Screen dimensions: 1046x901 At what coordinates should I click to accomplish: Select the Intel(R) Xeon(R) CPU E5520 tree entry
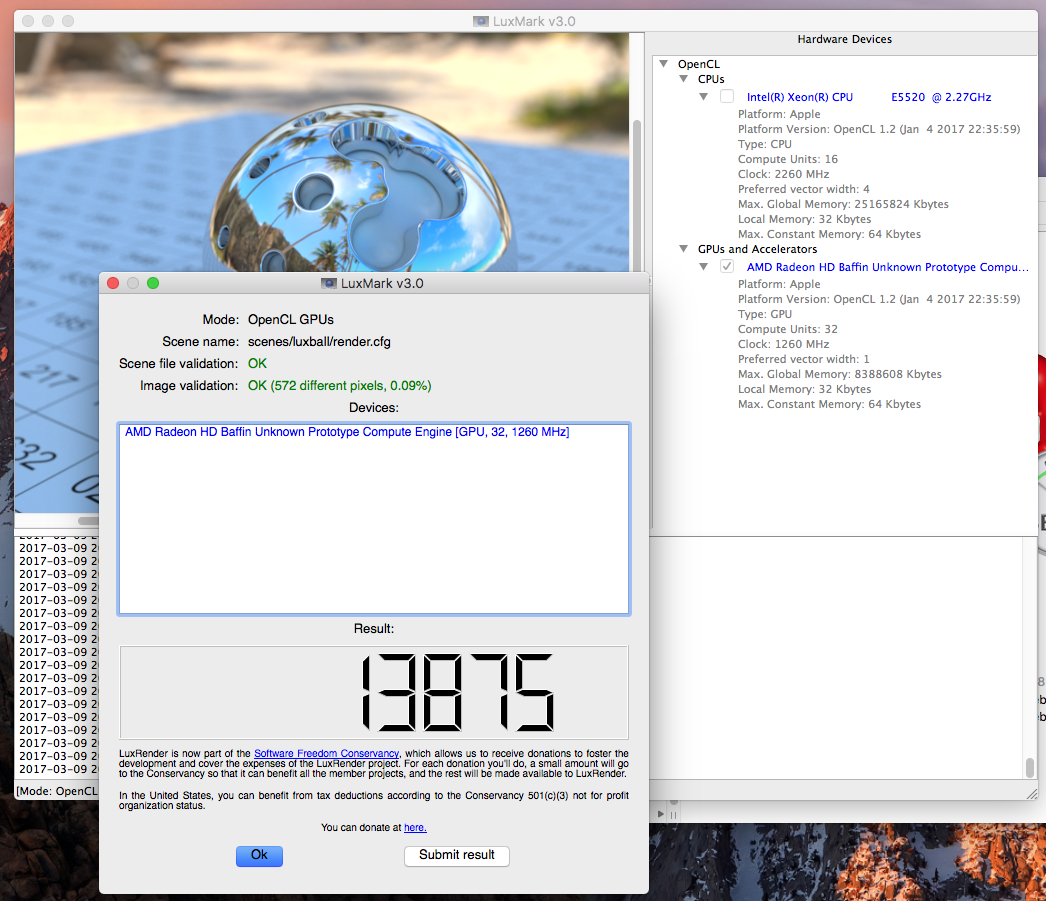click(x=869, y=97)
